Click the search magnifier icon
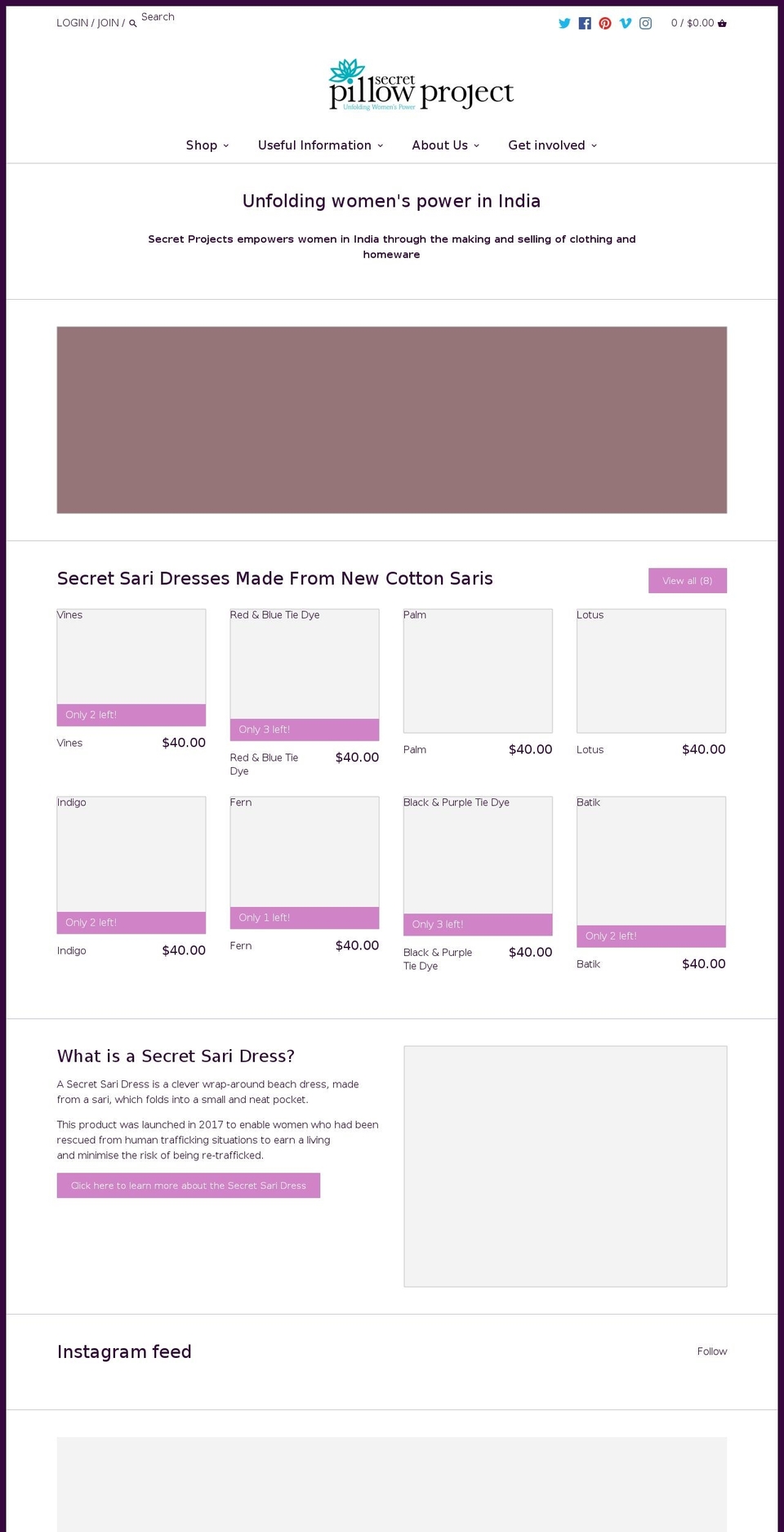The height and width of the screenshot is (1532, 784). [133, 24]
